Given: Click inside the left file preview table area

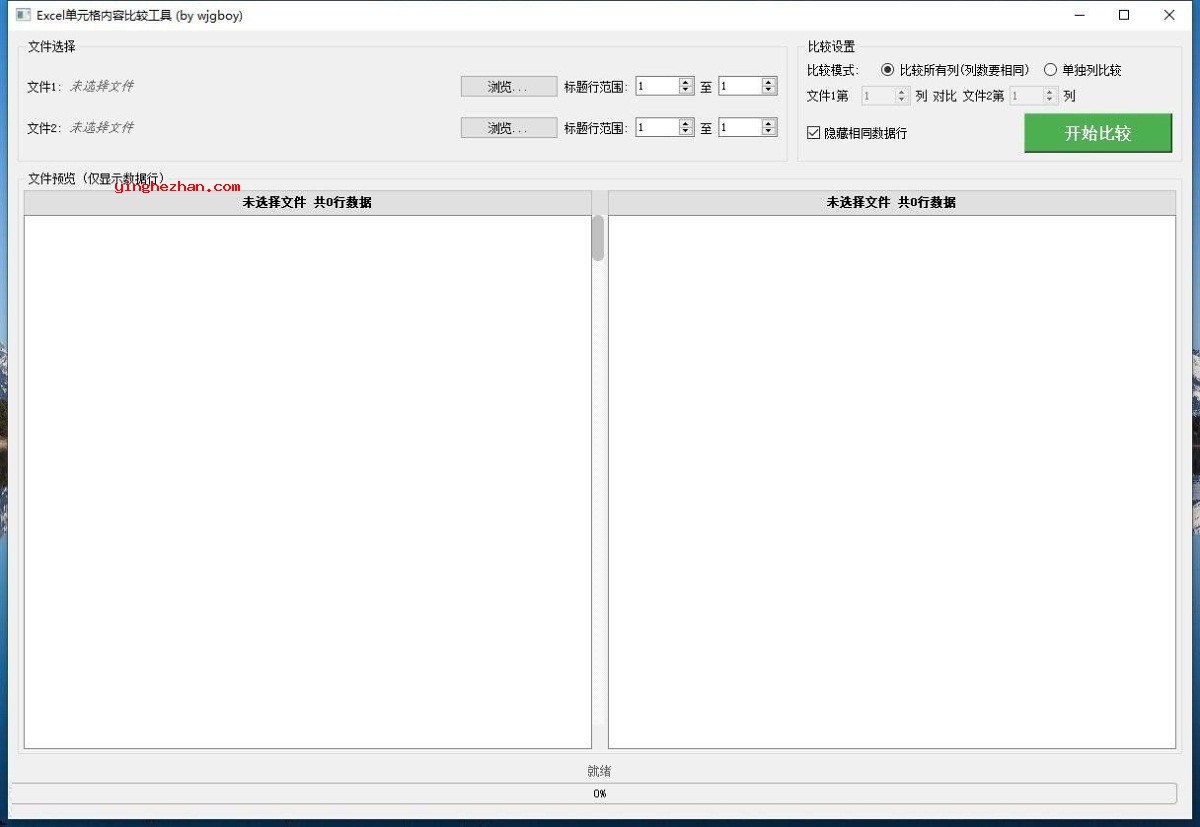Looking at the screenshot, I should [307, 481].
